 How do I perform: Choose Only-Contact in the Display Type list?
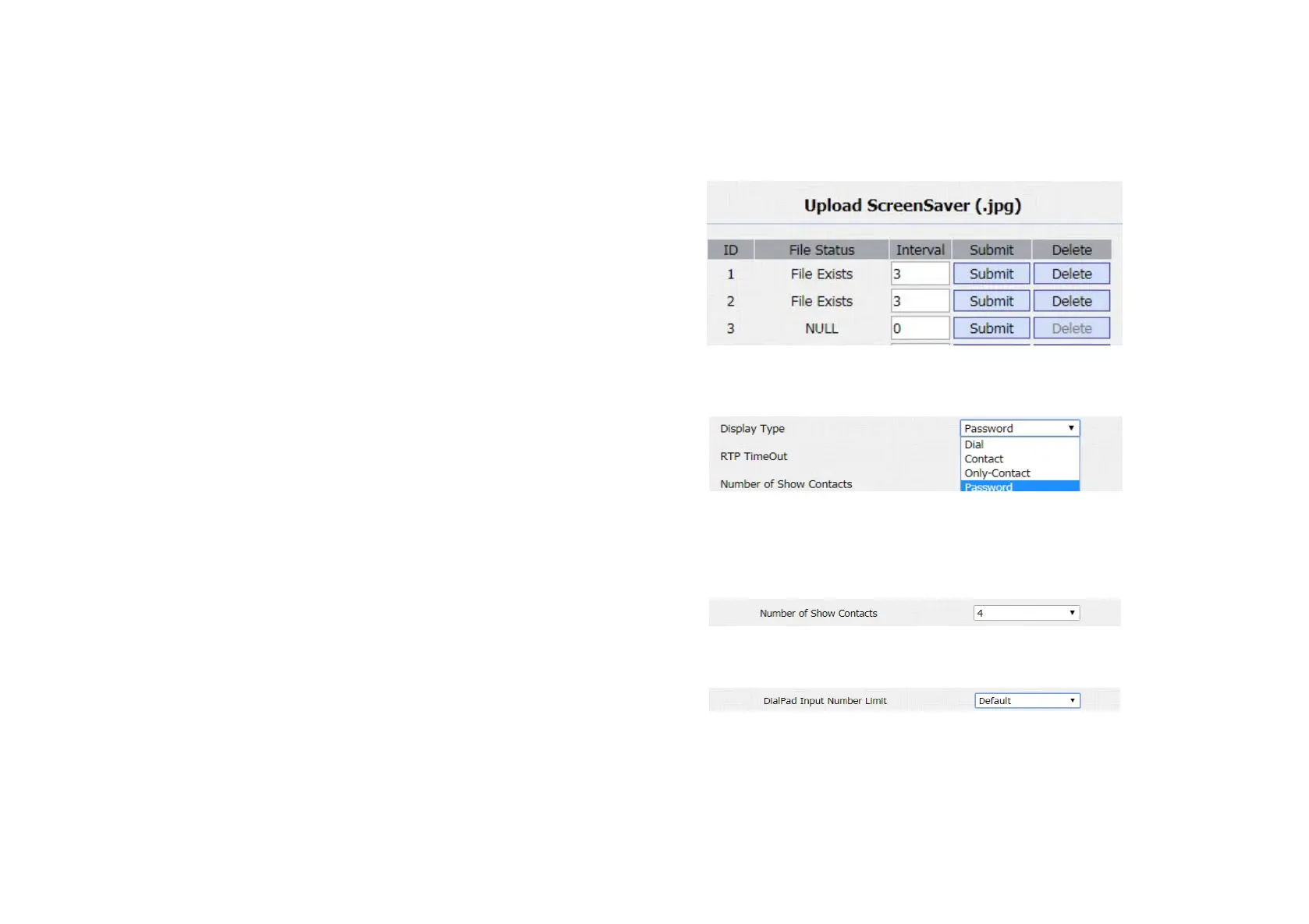[x=1020, y=473]
